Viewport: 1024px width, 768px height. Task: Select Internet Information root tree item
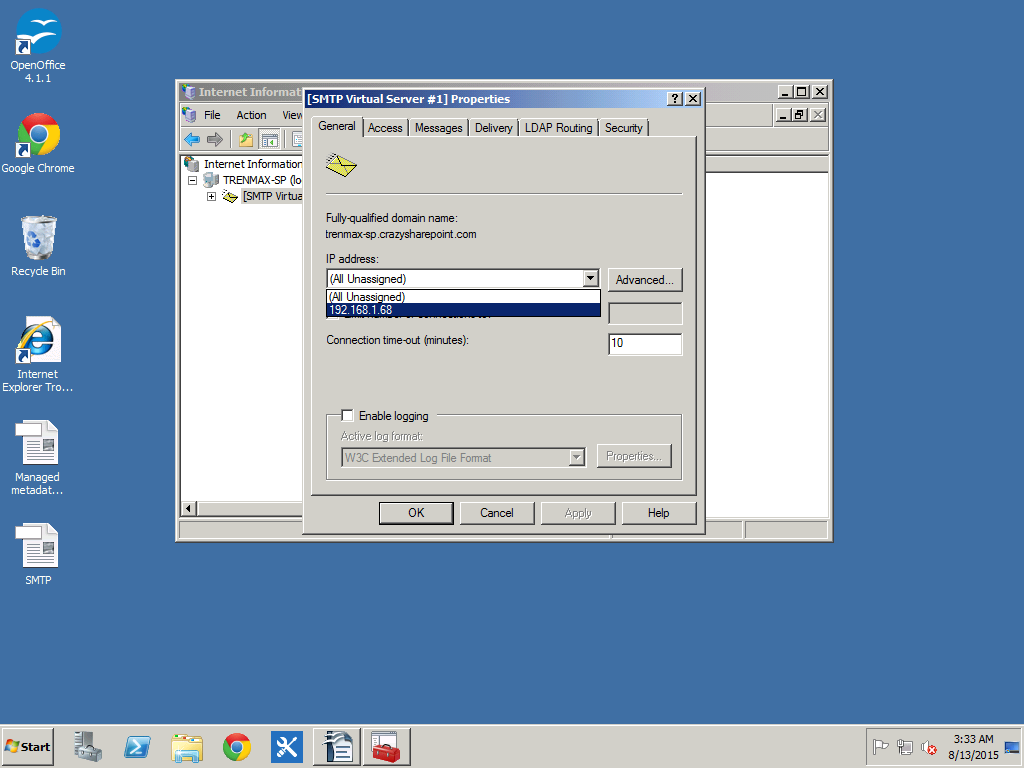[252, 164]
